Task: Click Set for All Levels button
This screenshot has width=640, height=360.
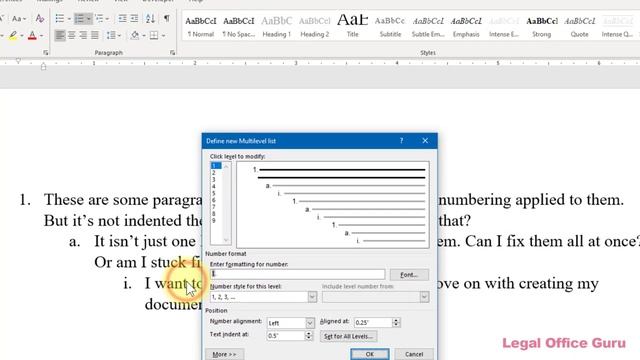Action: click(x=348, y=336)
